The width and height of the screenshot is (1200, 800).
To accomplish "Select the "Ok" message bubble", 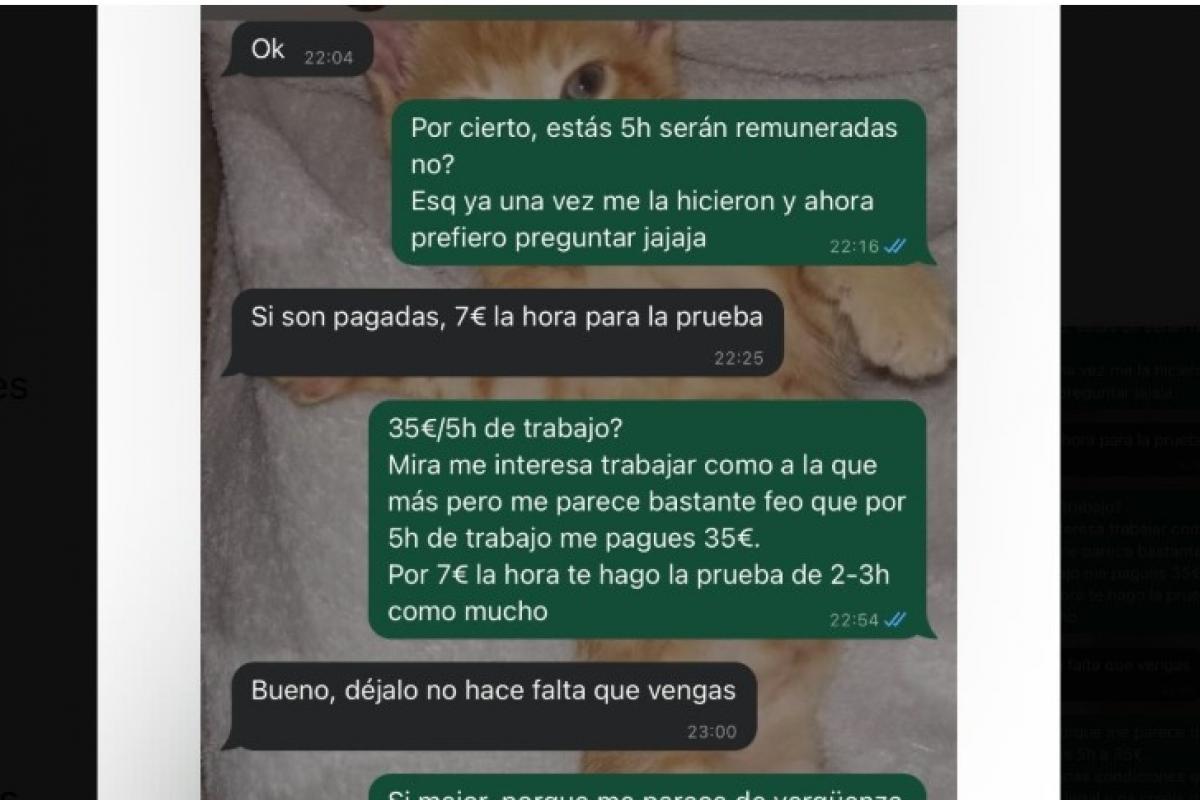I will click(x=295, y=50).
